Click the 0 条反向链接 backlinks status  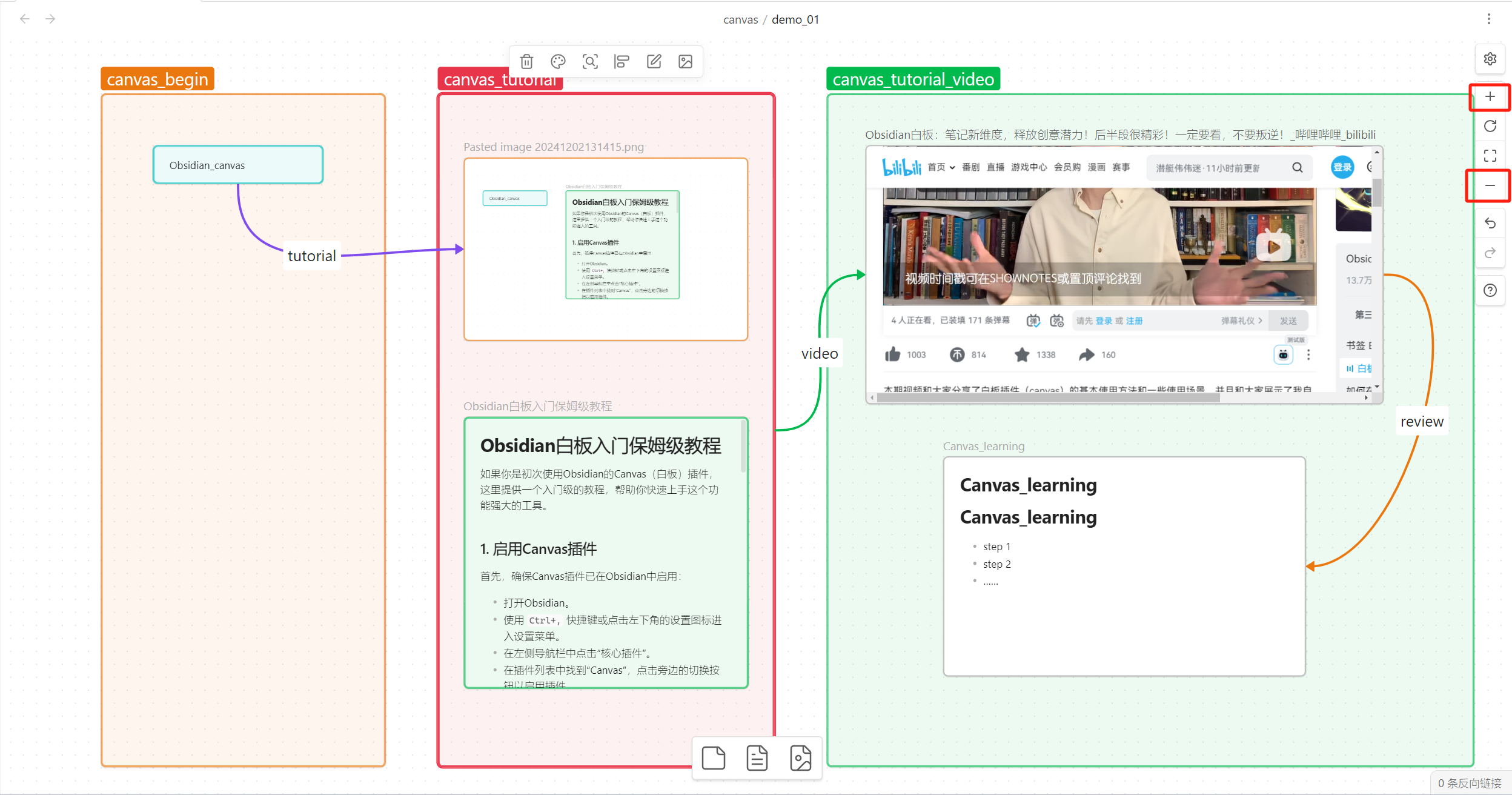1469,783
